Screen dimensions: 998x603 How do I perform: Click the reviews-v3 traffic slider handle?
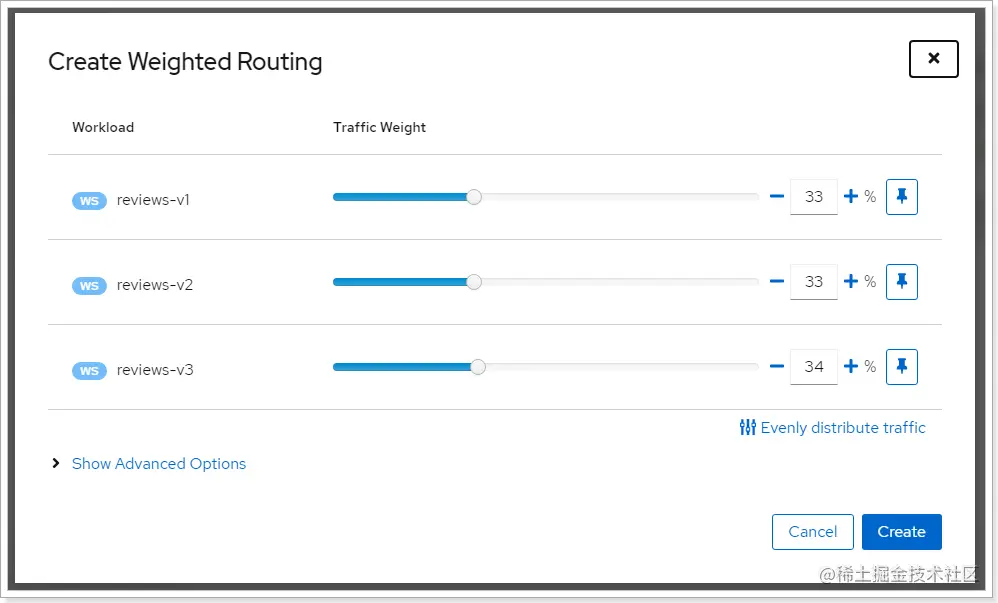[478, 367]
